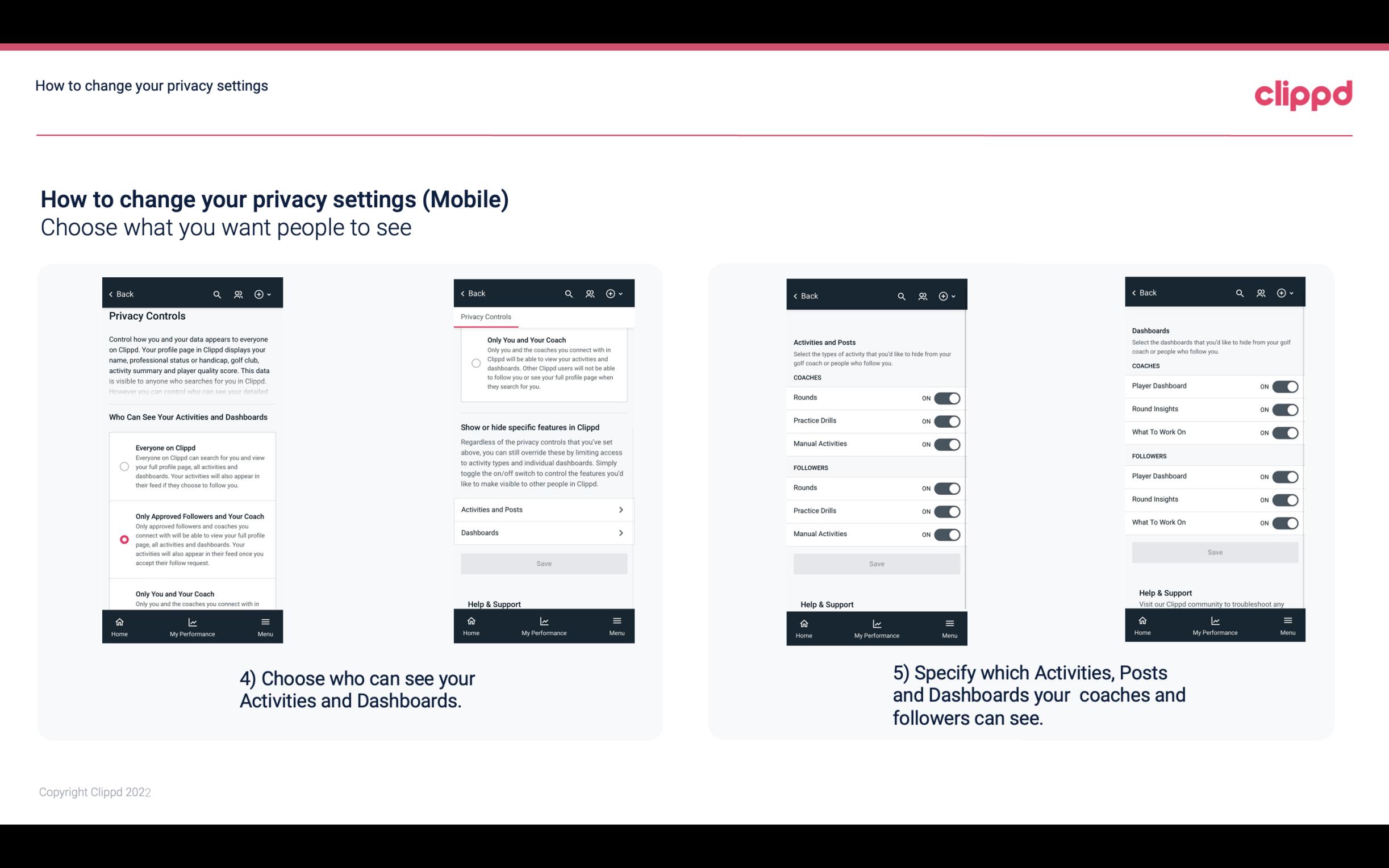
Task: Disable Player Dashboard toggle for Followers
Action: 1285,476
